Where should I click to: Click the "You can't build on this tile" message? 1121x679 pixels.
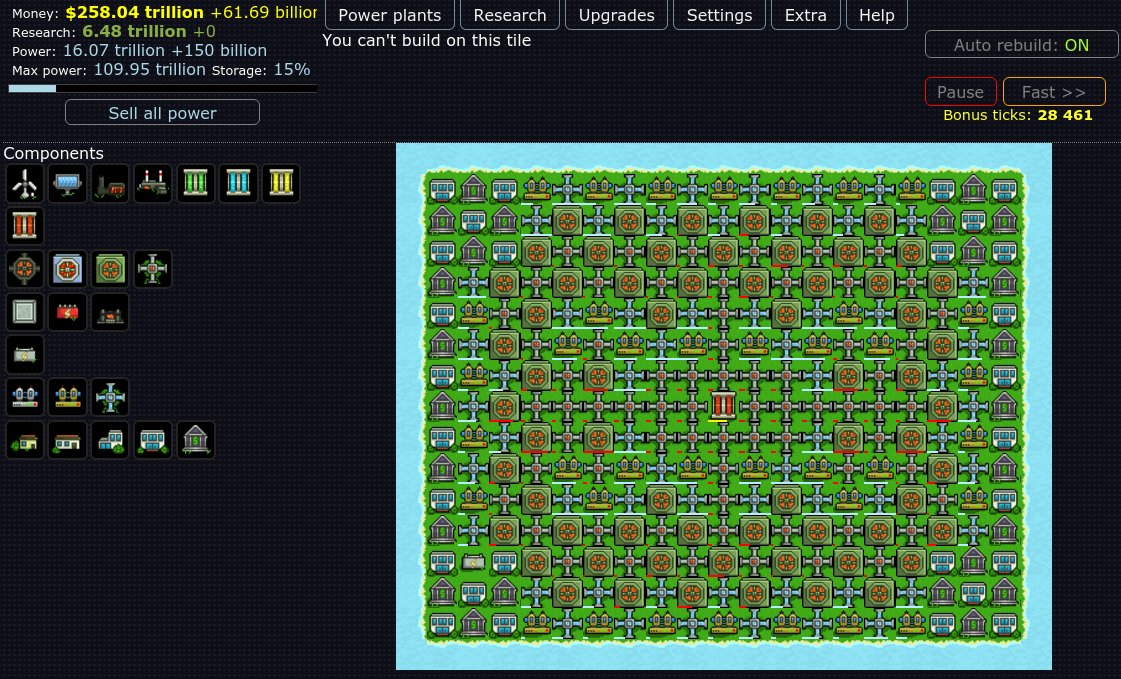coord(427,41)
